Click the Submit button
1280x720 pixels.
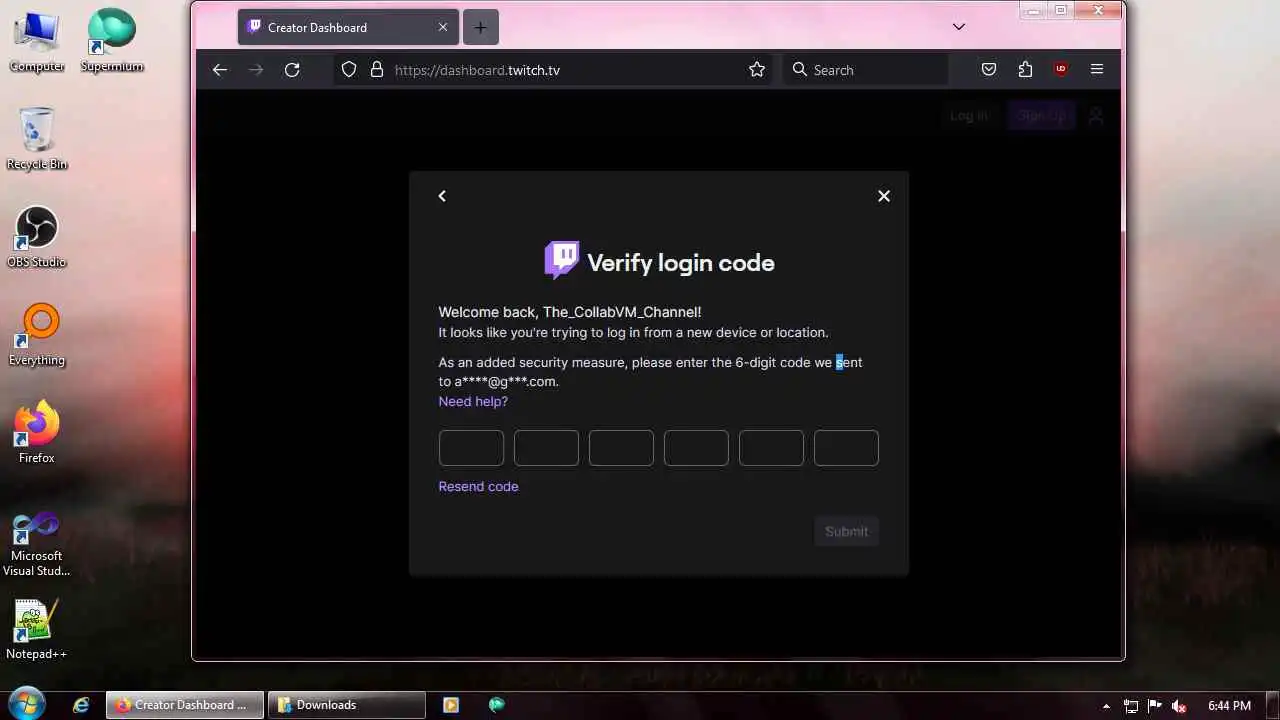[x=846, y=531]
